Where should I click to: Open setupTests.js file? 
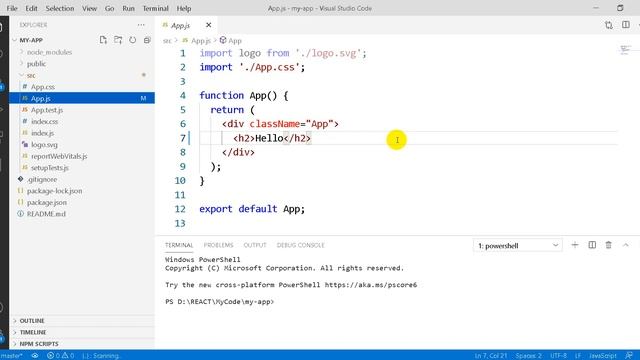pyautogui.click(x=50, y=168)
